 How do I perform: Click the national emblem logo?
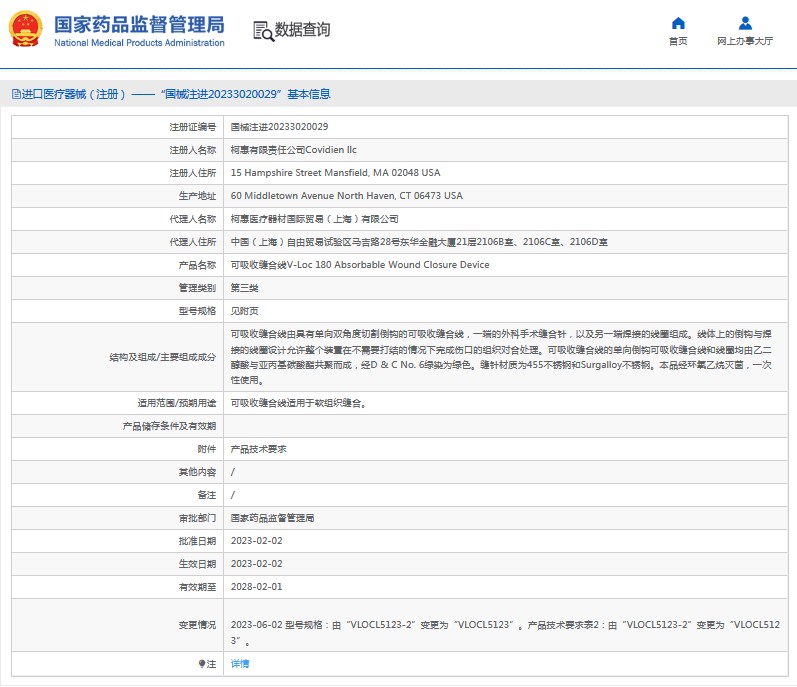coord(26,30)
